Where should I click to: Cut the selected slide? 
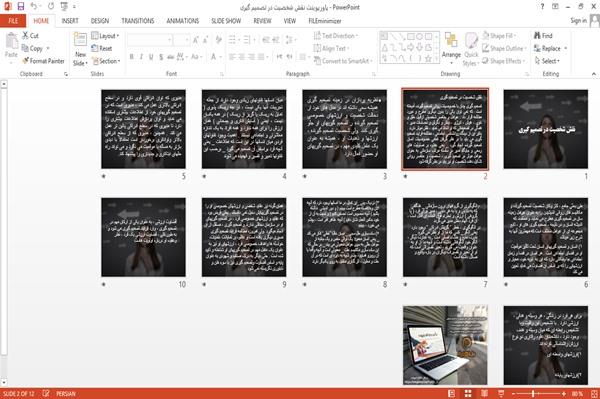[30, 36]
